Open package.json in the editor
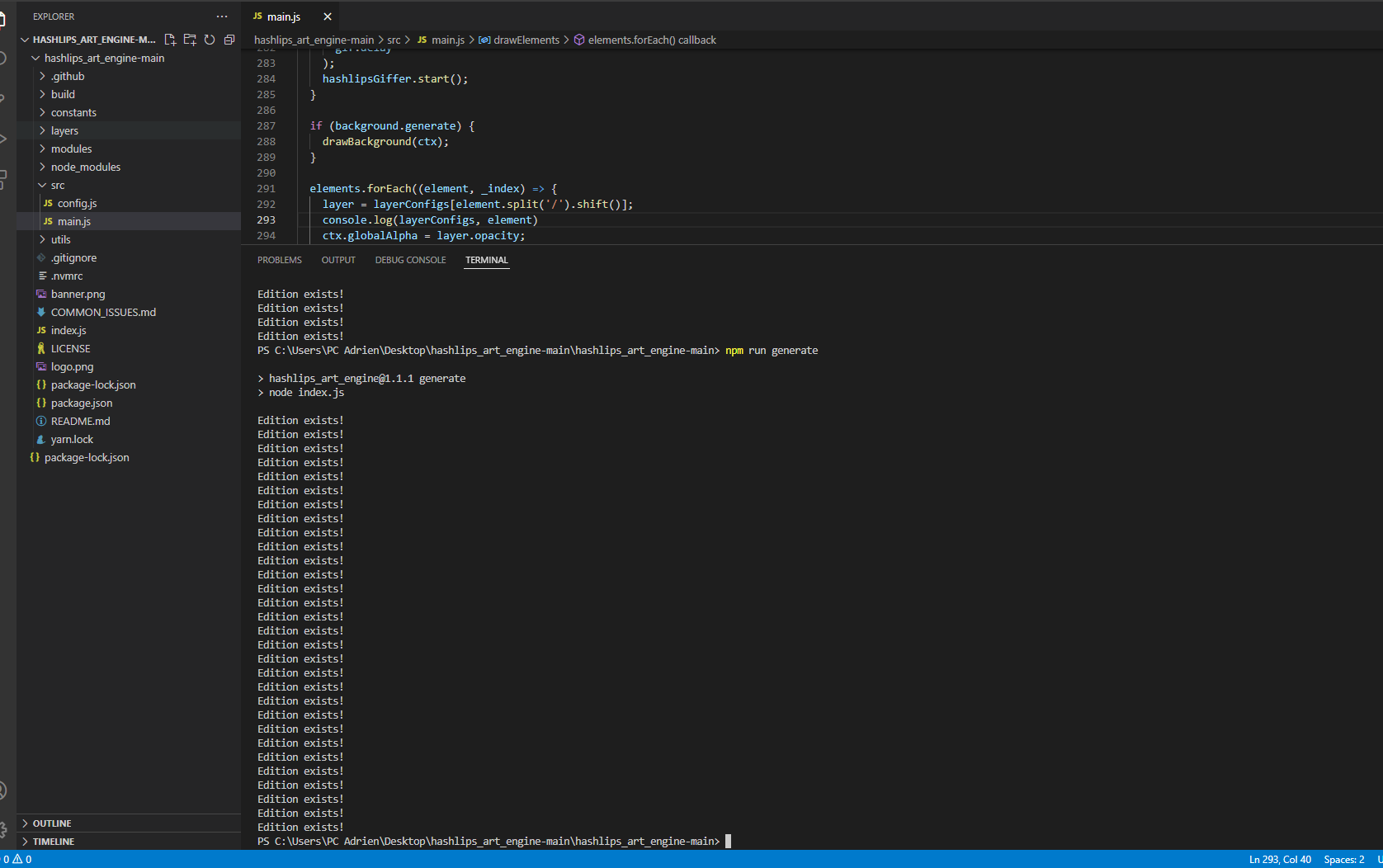This screenshot has height=868, width=1383. click(x=82, y=403)
